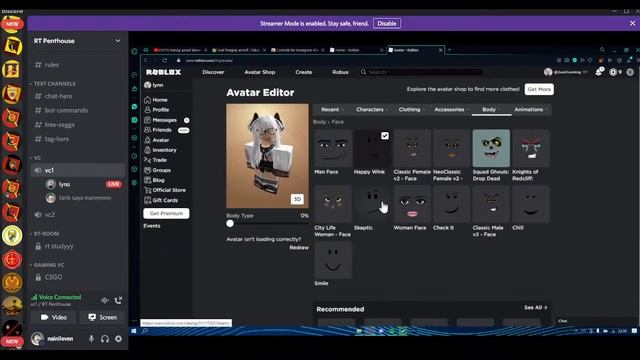Open Robux in Roblox top nav

tap(340, 72)
